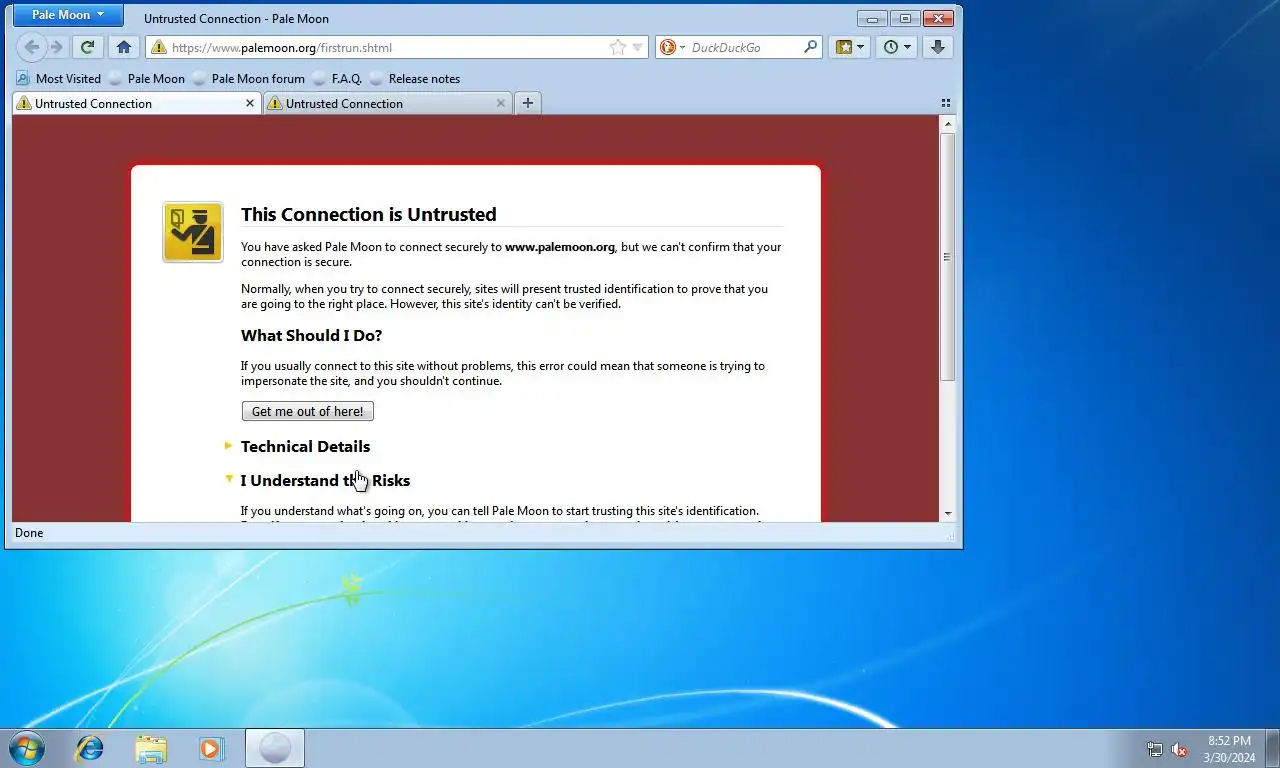Run search with the magnifier icon
The height and width of the screenshot is (768, 1280).
(x=811, y=46)
